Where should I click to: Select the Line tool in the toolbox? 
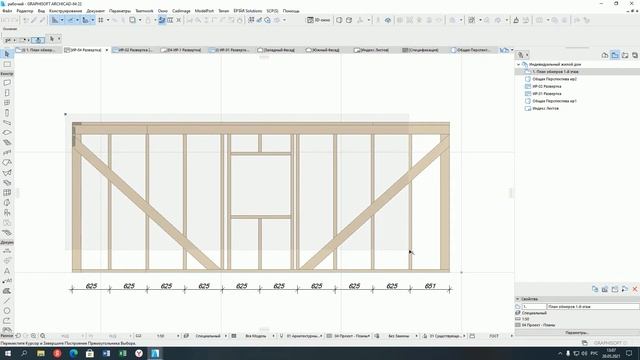pos(7,301)
